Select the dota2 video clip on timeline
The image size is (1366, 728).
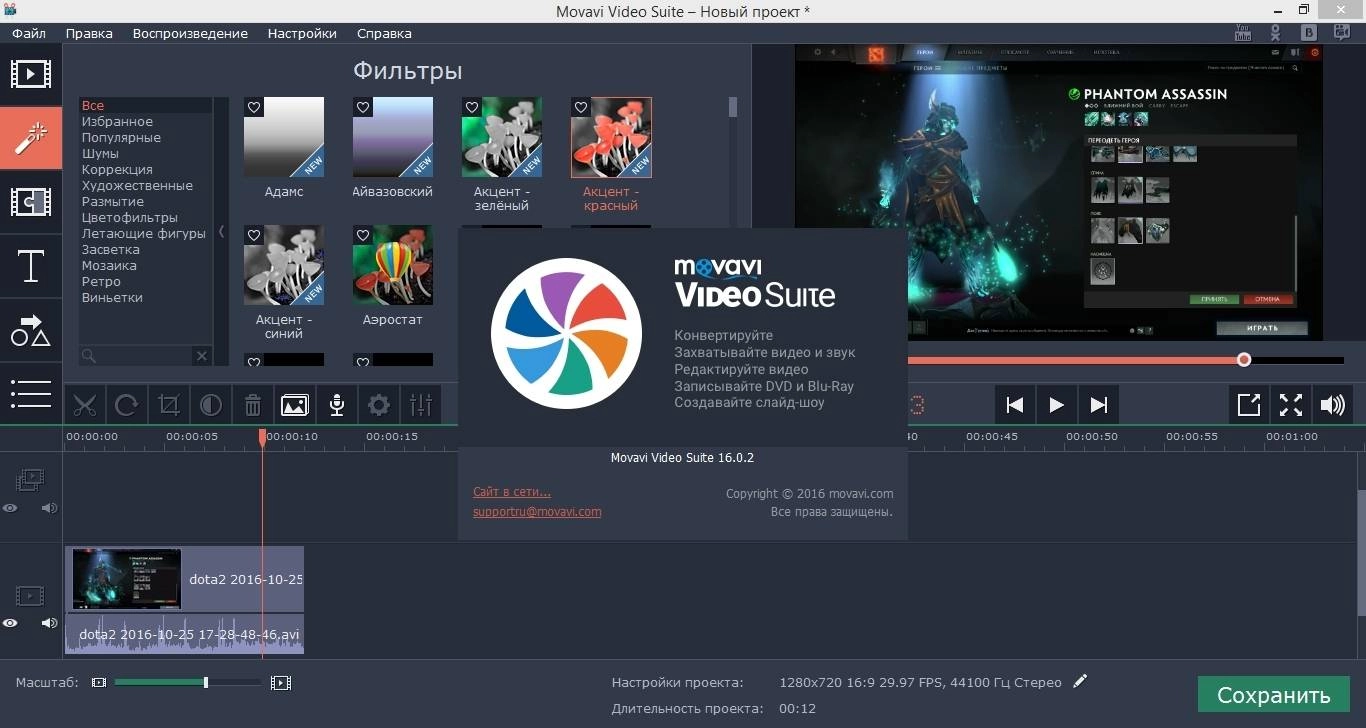(x=184, y=579)
